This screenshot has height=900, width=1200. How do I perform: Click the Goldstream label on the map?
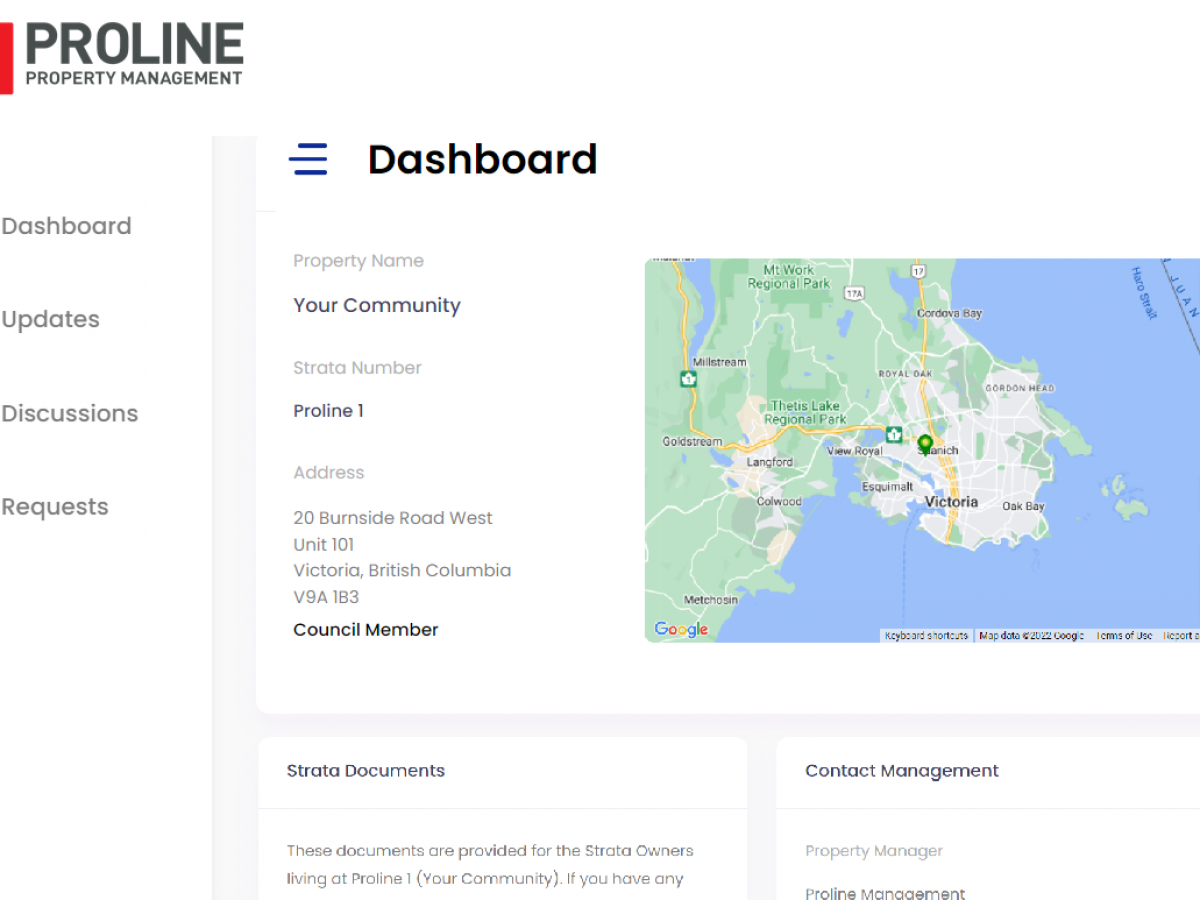point(692,442)
